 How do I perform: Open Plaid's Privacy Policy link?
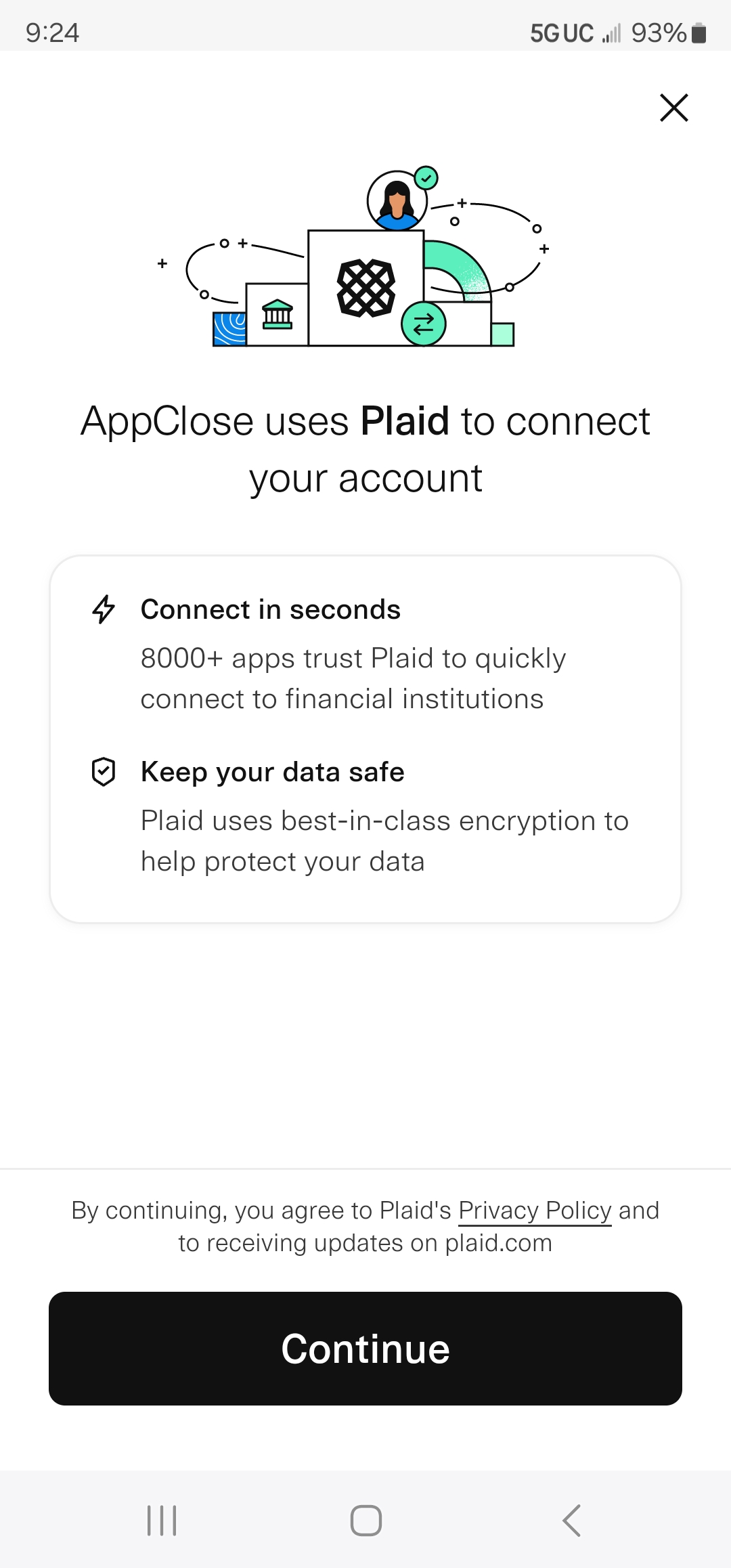[535, 1211]
